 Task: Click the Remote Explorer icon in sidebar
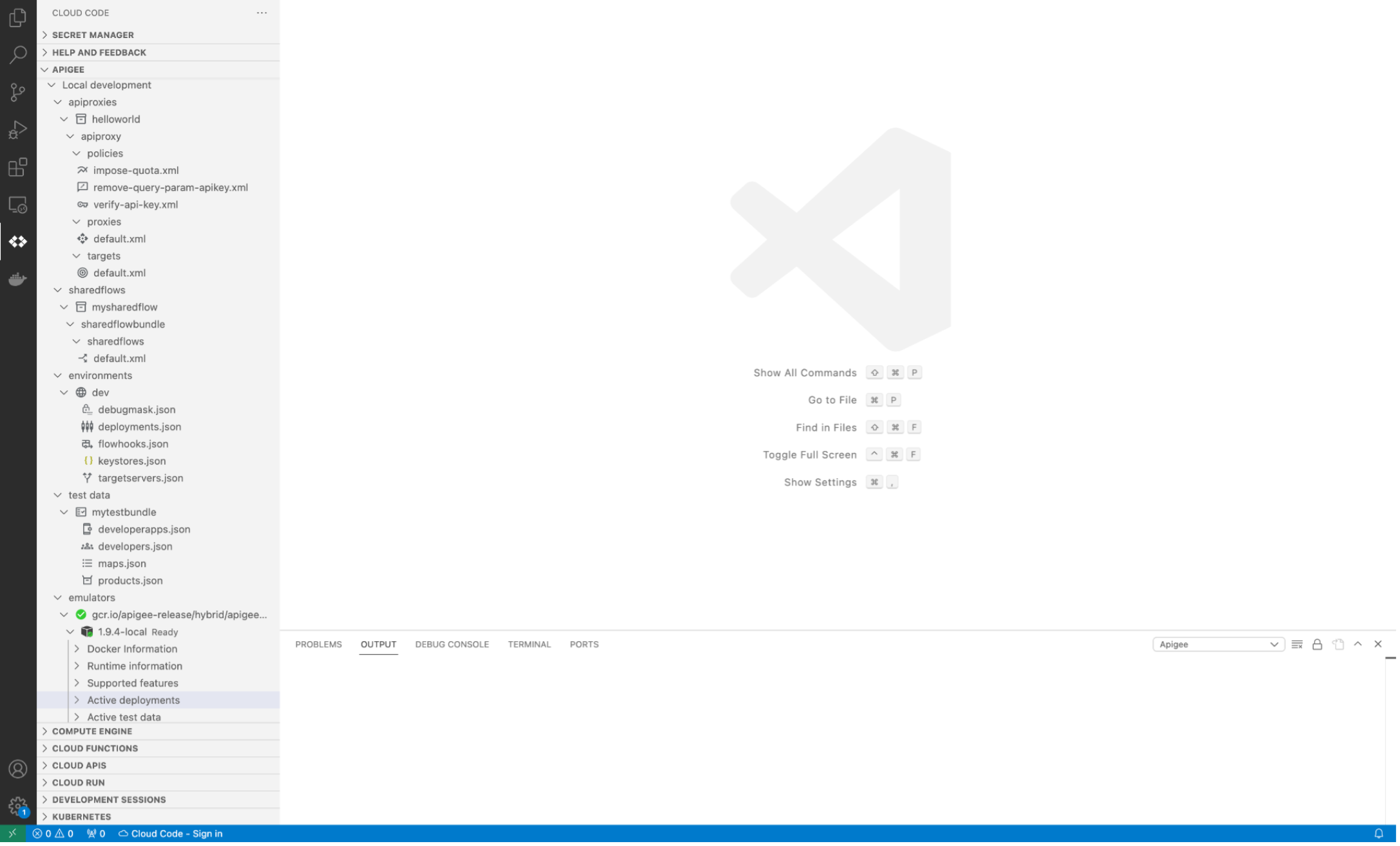point(18,205)
